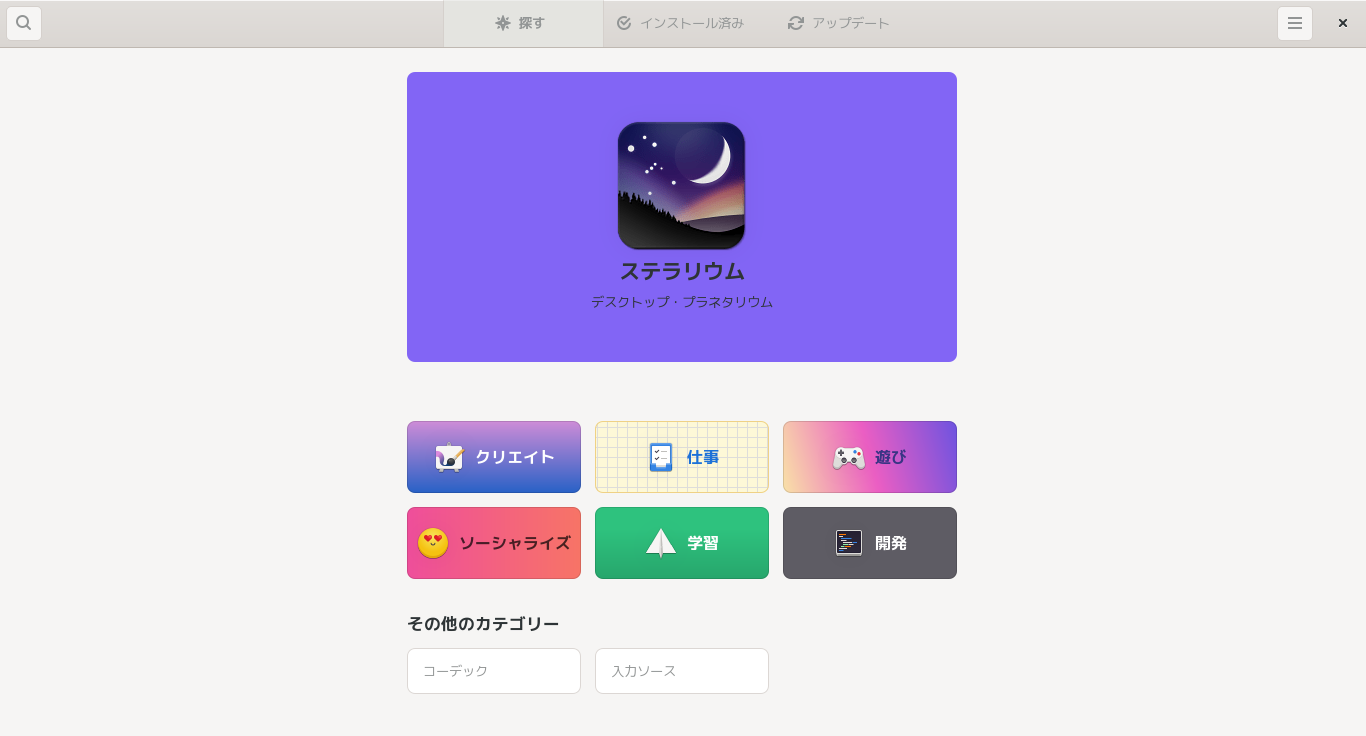
Task: Click the ステラリウム title text
Action: pyautogui.click(x=682, y=271)
